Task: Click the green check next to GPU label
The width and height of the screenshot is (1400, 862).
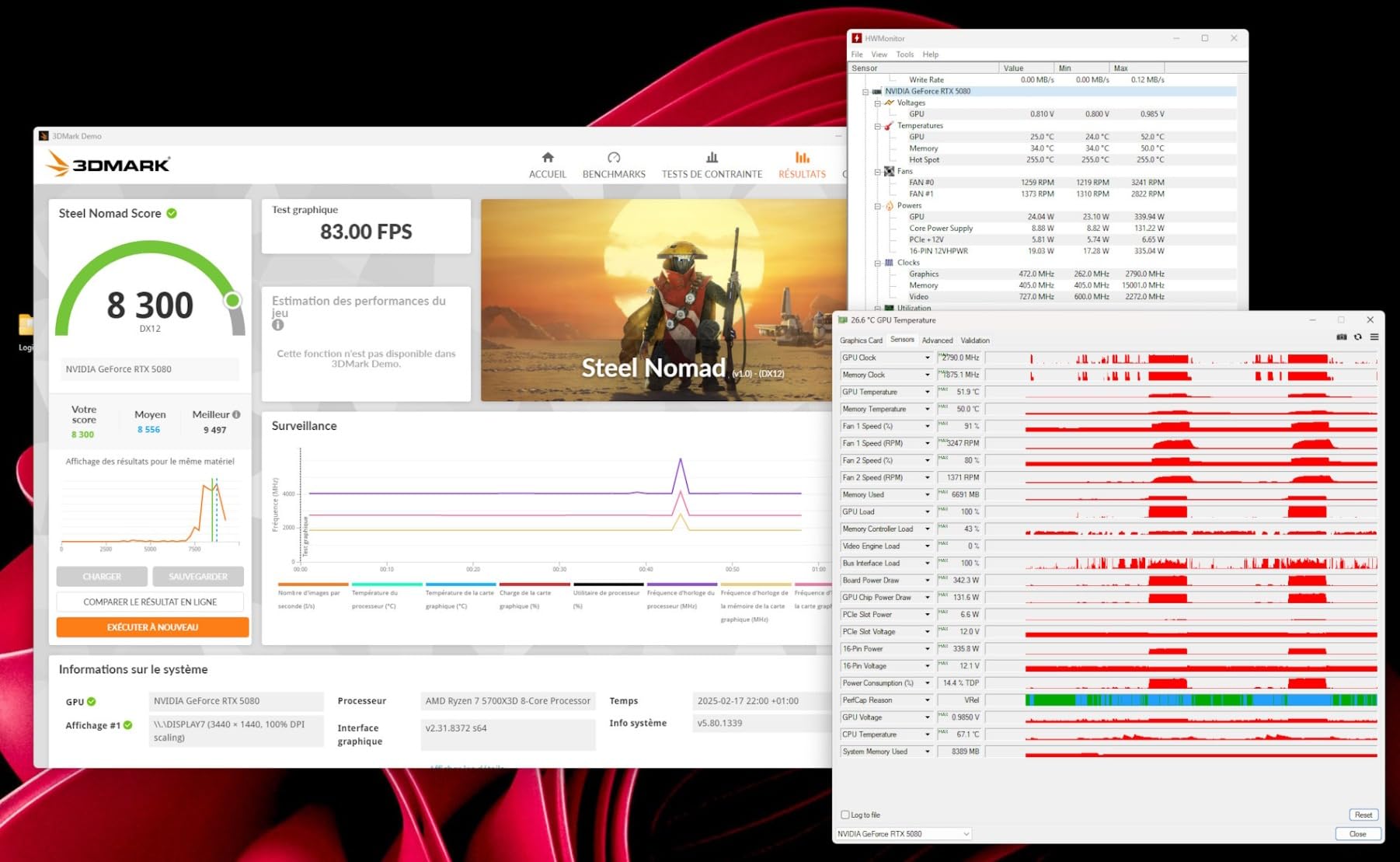Action: (x=92, y=701)
